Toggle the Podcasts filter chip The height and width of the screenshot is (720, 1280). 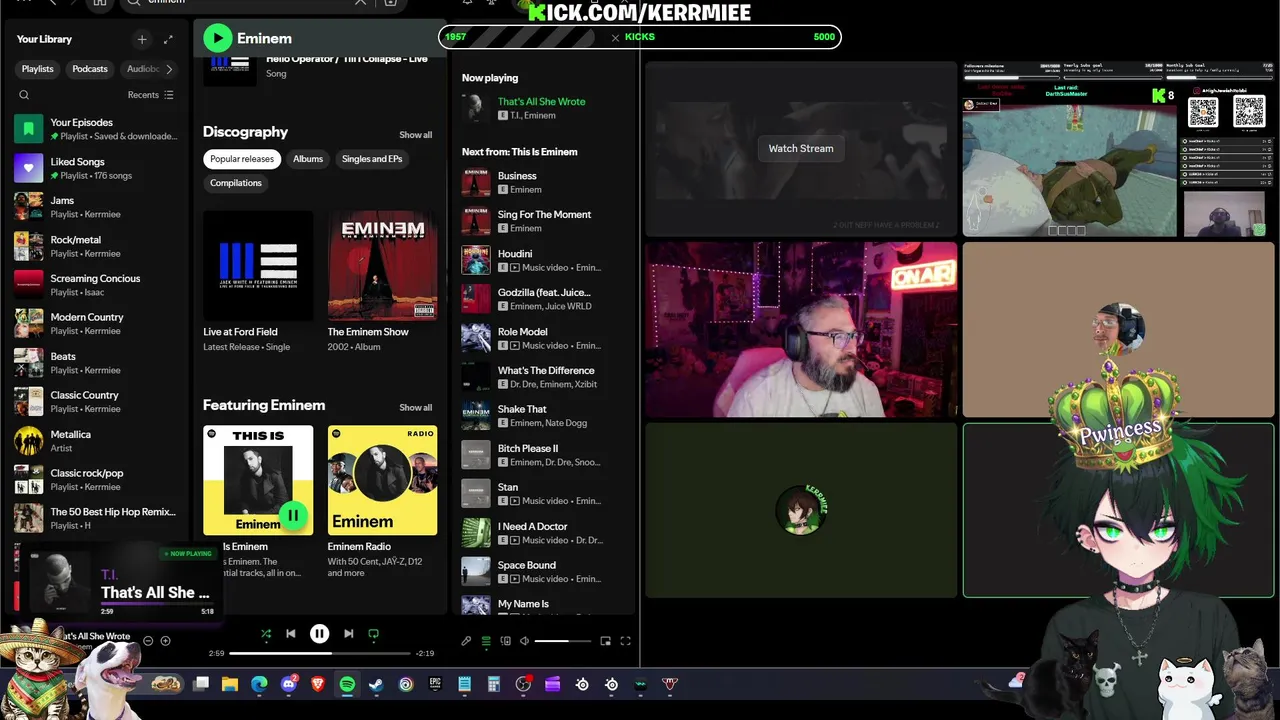(x=90, y=69)
